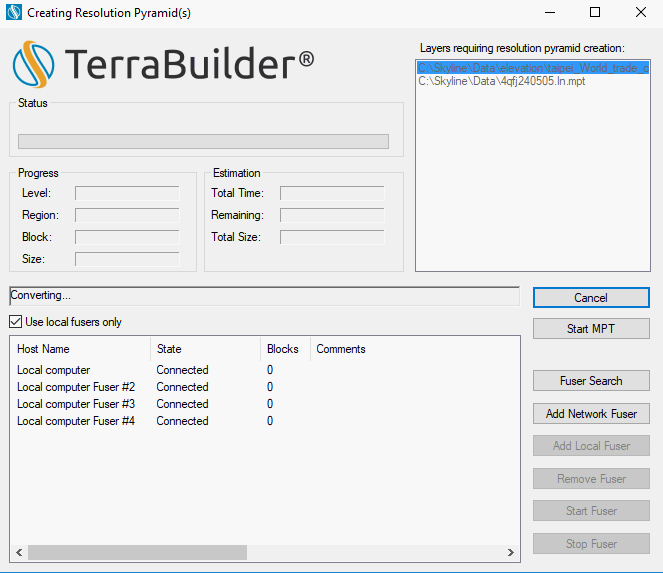Click the Status progress bar
The height and width of the screenshot is (573, 663).
203,141
